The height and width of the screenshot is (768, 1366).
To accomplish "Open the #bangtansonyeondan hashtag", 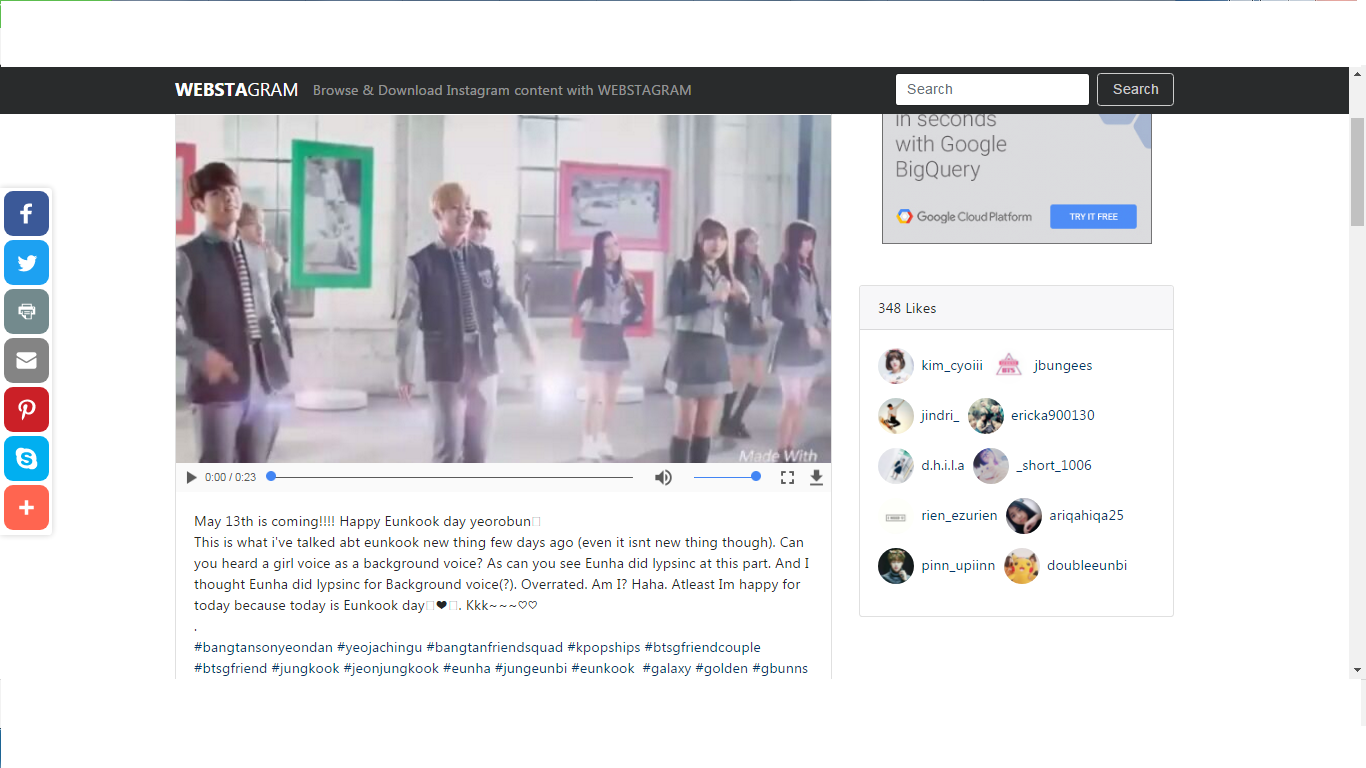I will point(264,648).
